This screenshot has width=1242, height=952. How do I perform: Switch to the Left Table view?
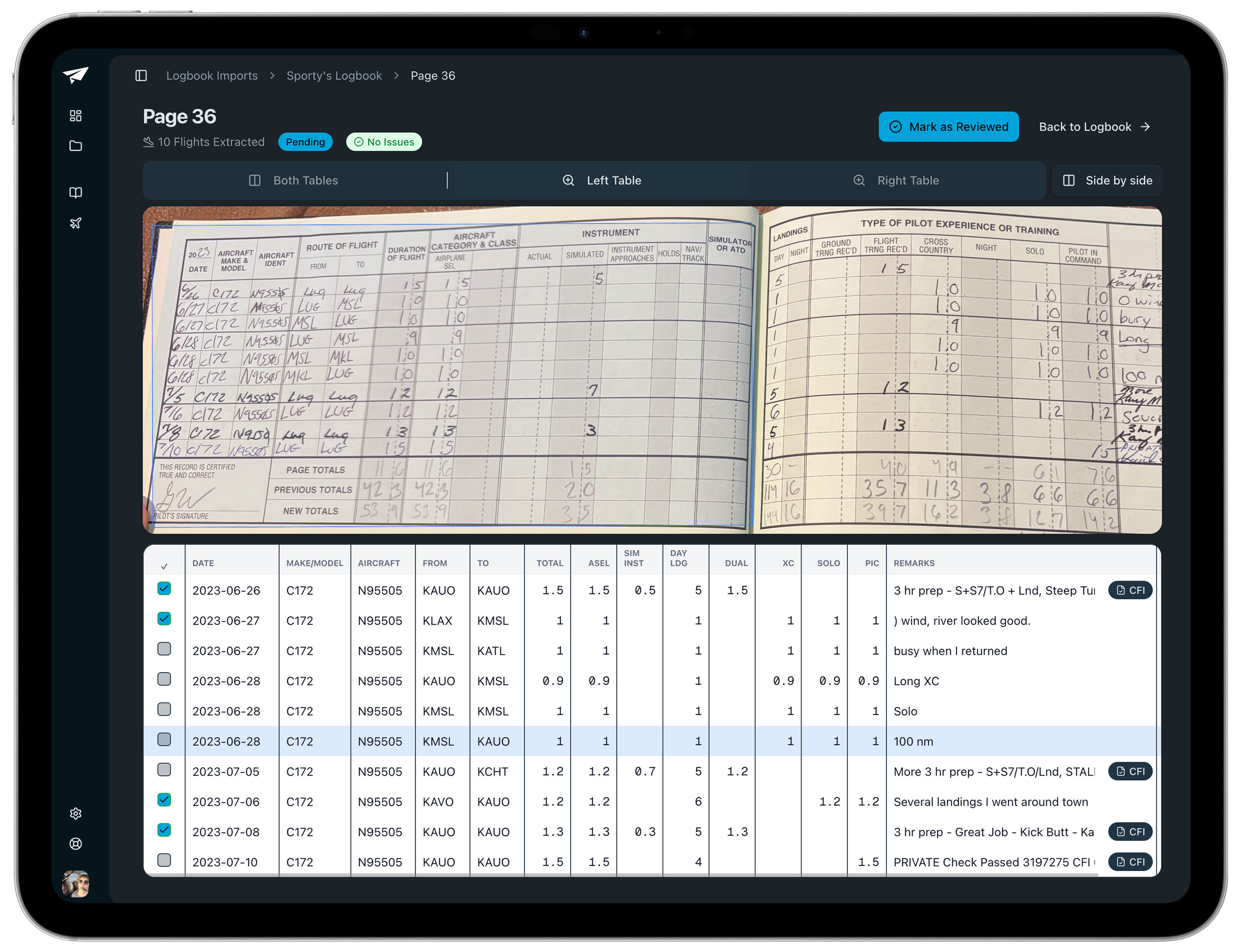(602, 180)
